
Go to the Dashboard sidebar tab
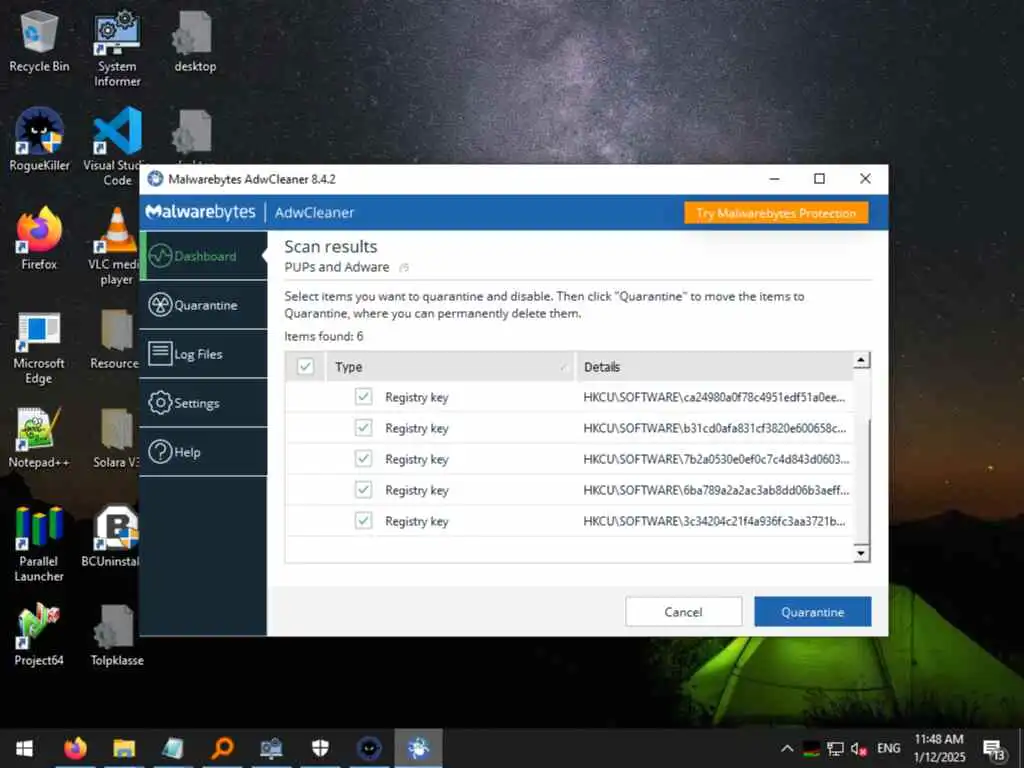(204, 256)
